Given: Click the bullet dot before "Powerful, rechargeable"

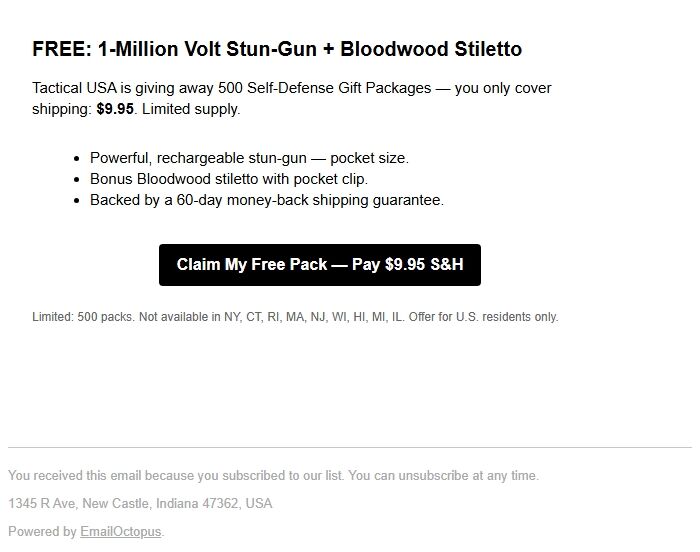Looking at the screenshot, I should [77, 158].
